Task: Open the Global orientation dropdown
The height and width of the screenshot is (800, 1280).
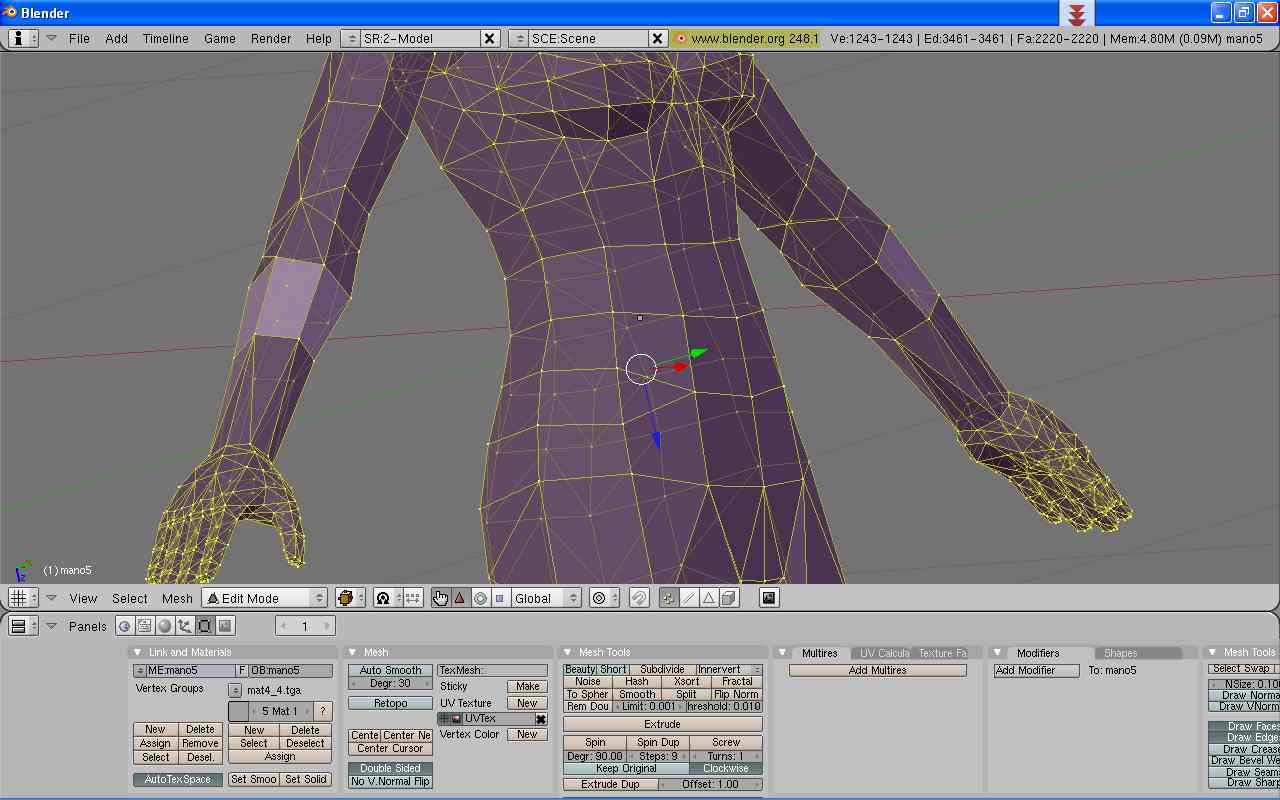Action: (546, 598)
